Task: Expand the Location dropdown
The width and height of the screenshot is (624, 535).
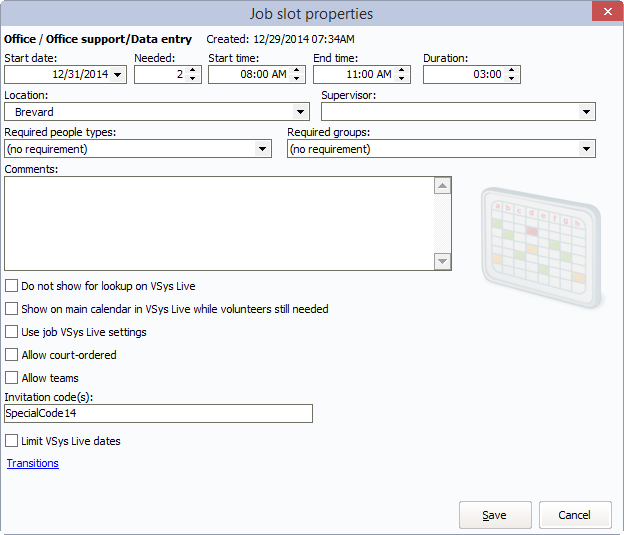Action: point(300,112)
